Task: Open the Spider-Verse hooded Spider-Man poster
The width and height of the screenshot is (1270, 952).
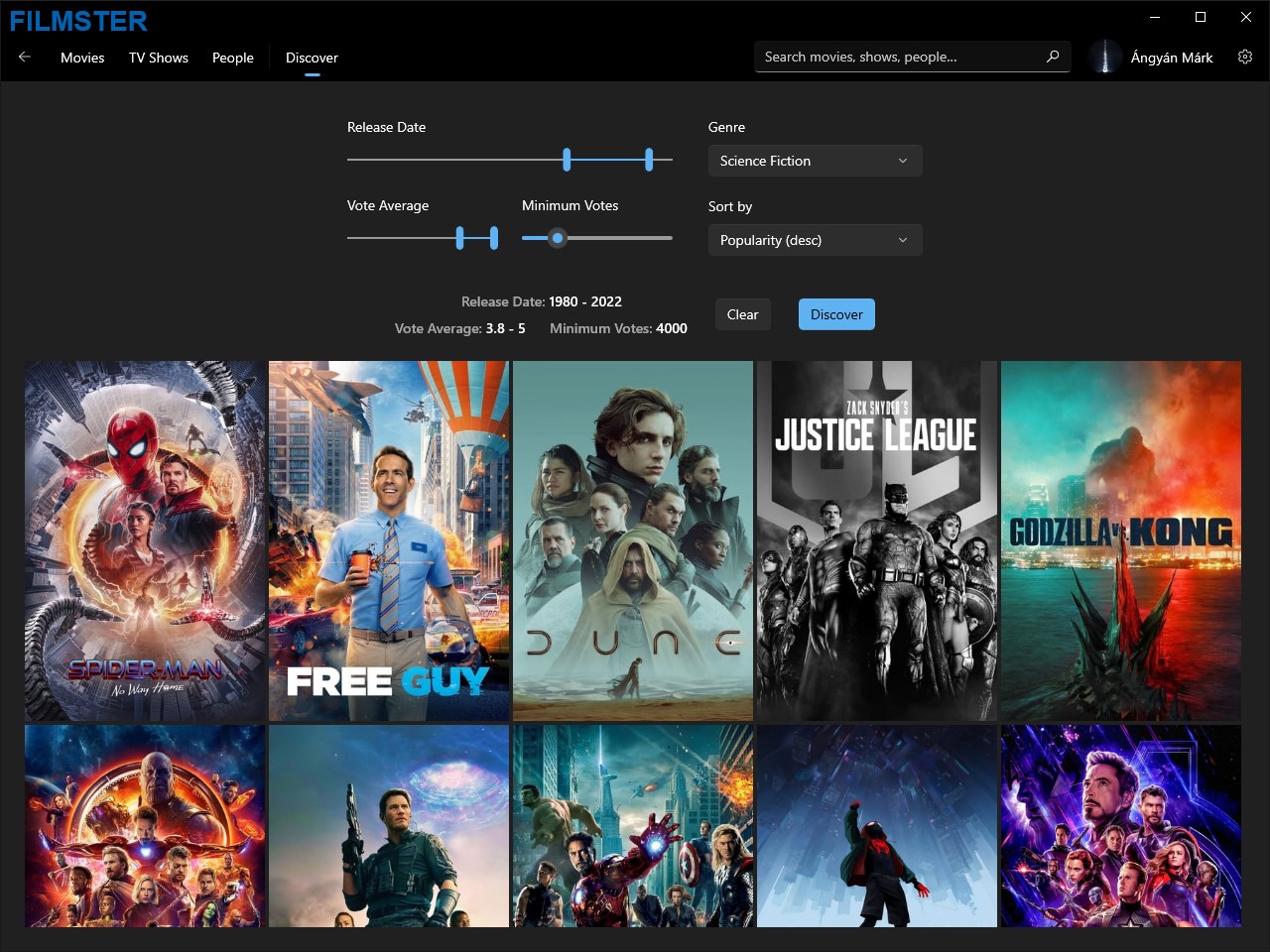Action: click(877, 826)
